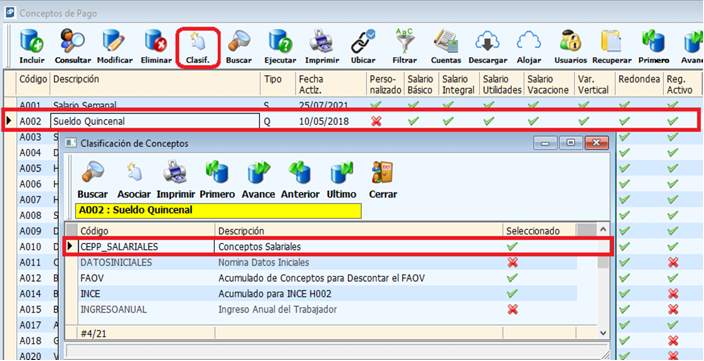Click the Recuperar icon
The width and height of the screenshot is (704, 361).
click(612, 41)
